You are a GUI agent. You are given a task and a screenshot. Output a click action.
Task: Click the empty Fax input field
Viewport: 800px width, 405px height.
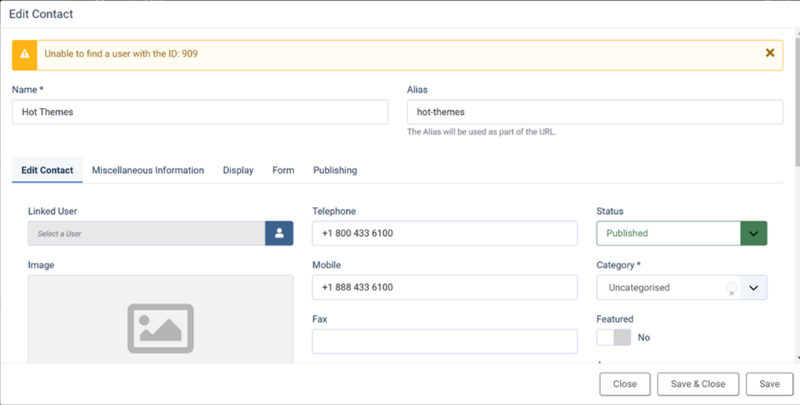tap(445, 341)
